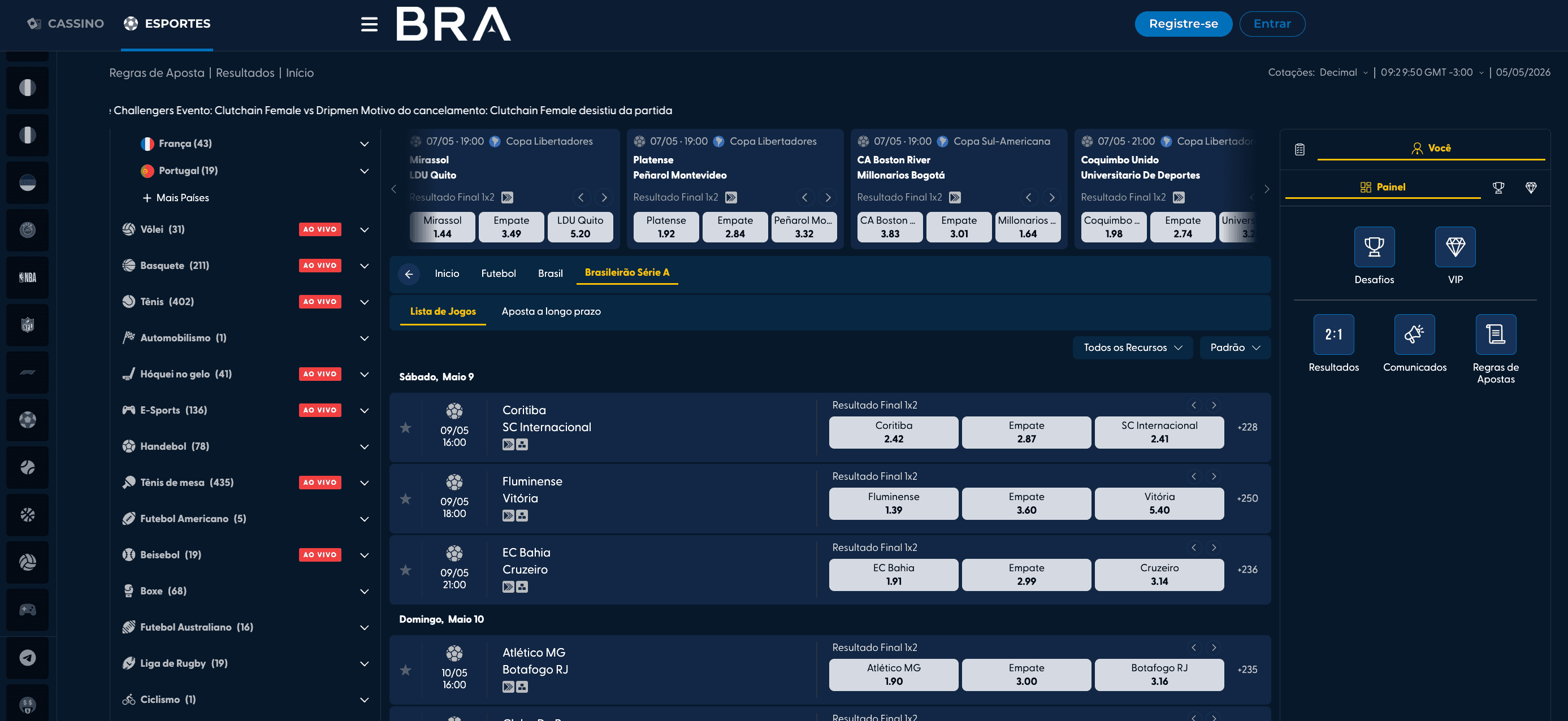1568x721 pixels.
Task: Select the Lista de Jogos tab
Action: point(443,311)
